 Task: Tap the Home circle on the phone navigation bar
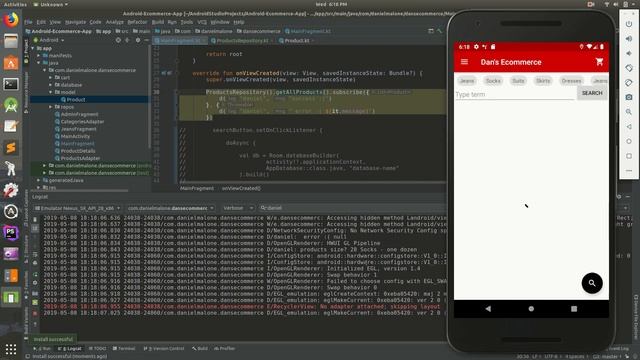click(x=531, y=309)
